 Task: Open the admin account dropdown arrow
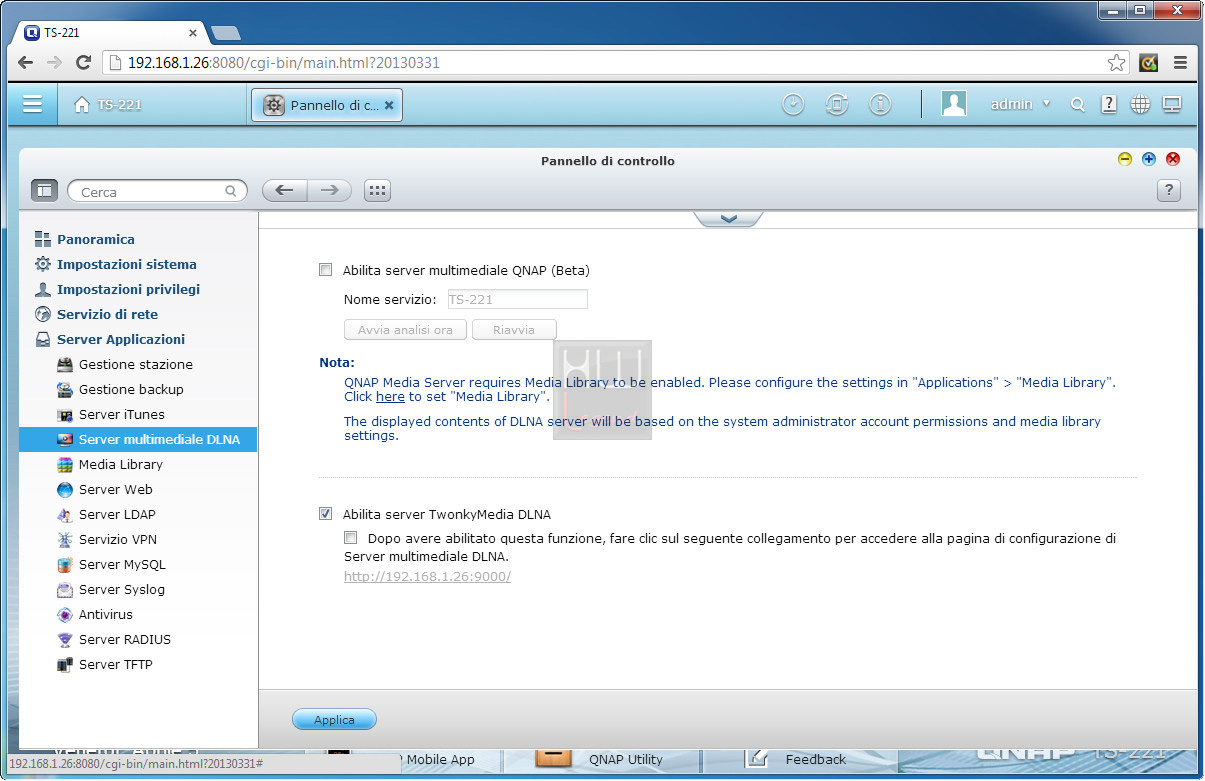click(x=1046, y=104)
